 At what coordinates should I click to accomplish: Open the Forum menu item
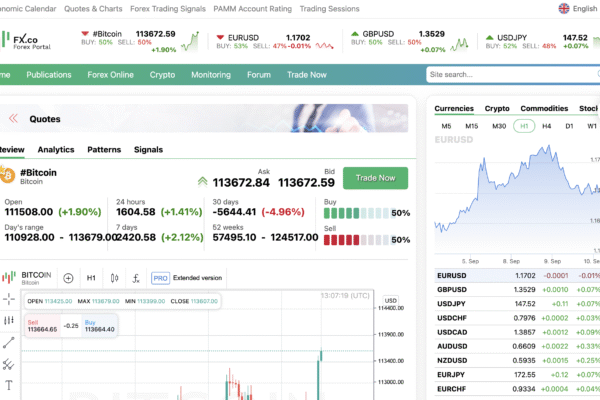(x=259, y=75)
